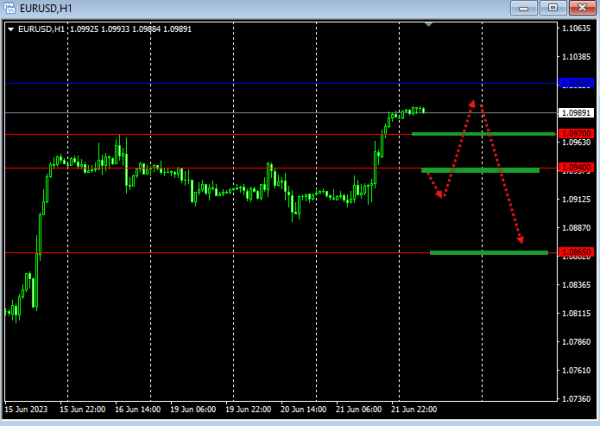
Task: Click the 15 Jun 2023 date axis label
Action: [x=26, y=409]
